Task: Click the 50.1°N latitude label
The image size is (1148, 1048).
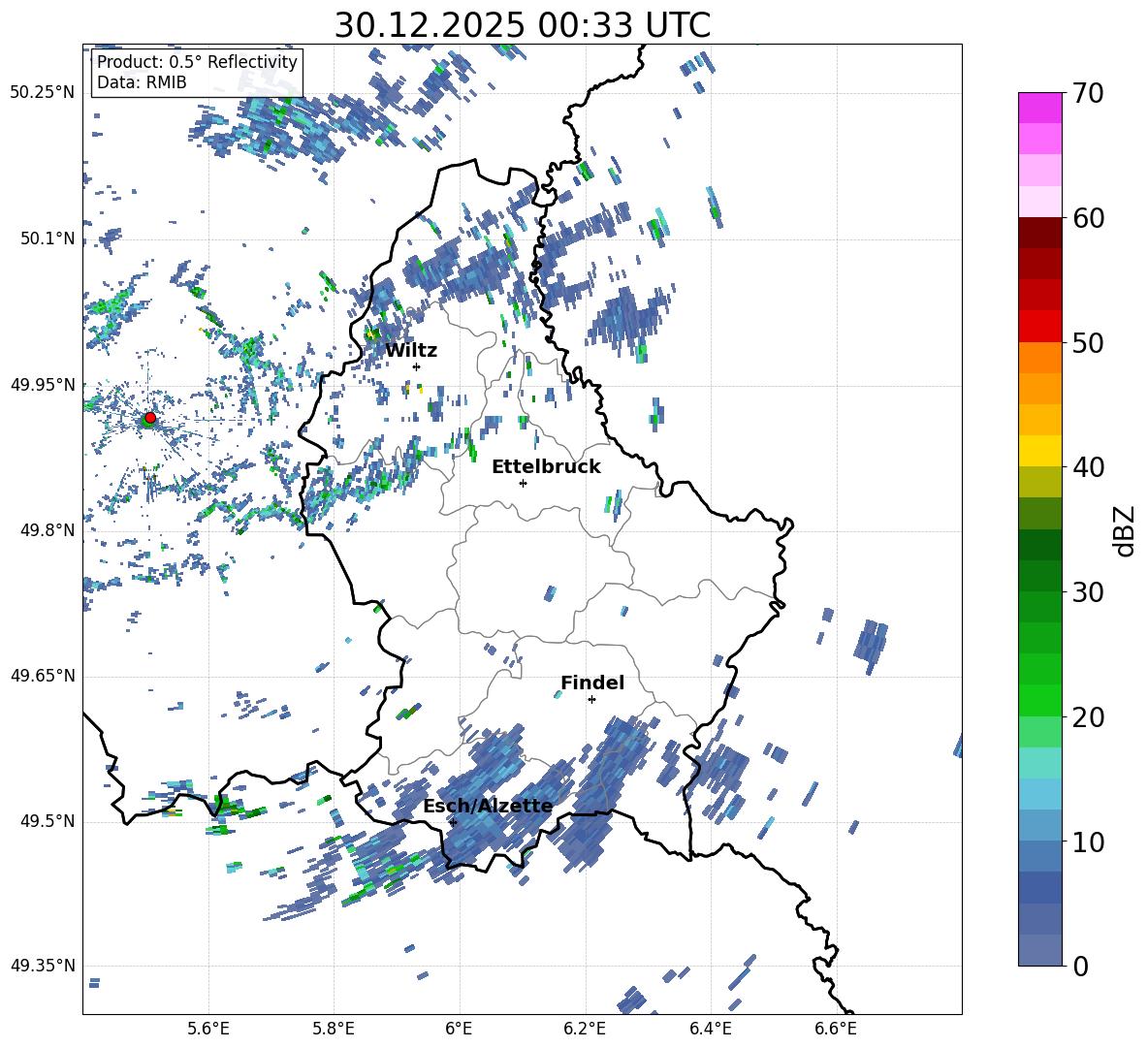Action: (x=48, y=238)
